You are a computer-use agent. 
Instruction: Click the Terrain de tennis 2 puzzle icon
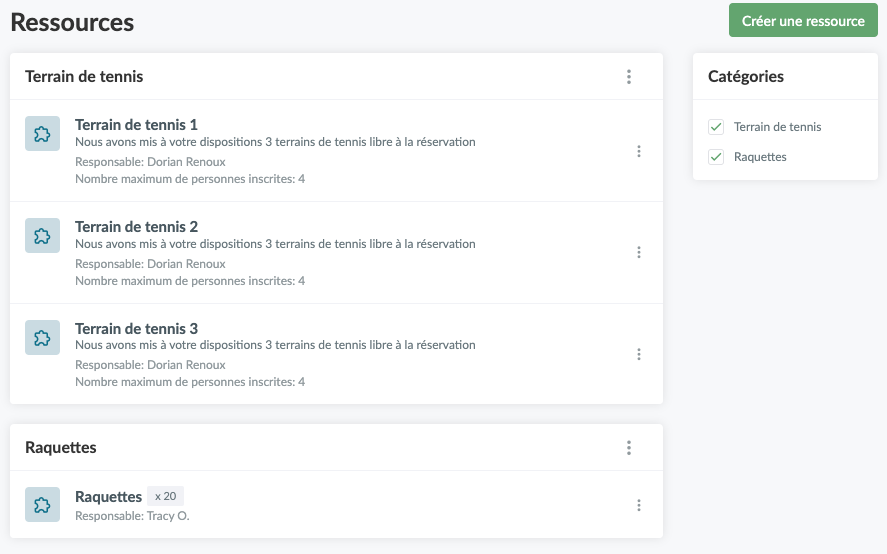(x=42, y=235)
